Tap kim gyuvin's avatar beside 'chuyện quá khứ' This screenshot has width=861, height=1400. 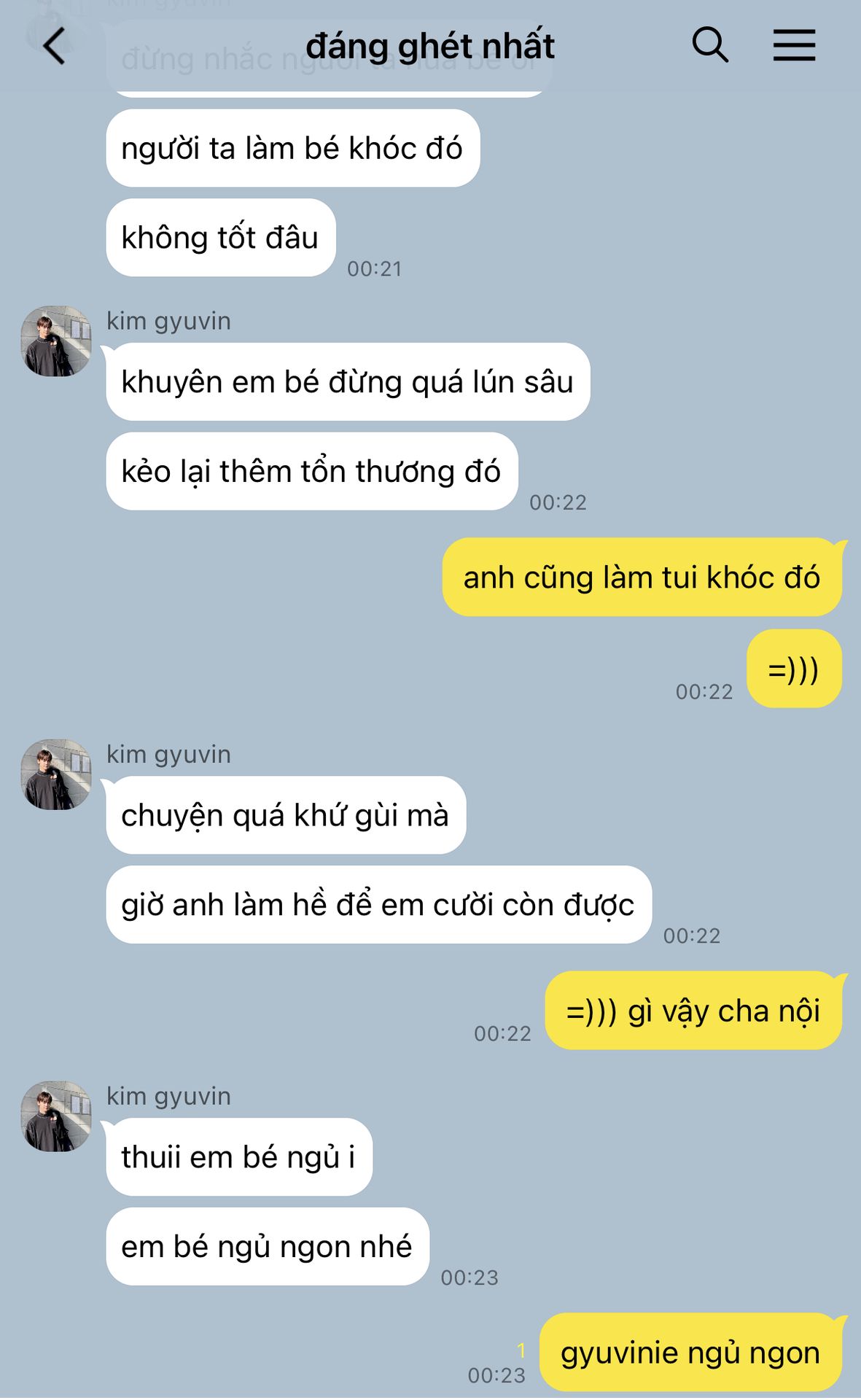(56, 774)
